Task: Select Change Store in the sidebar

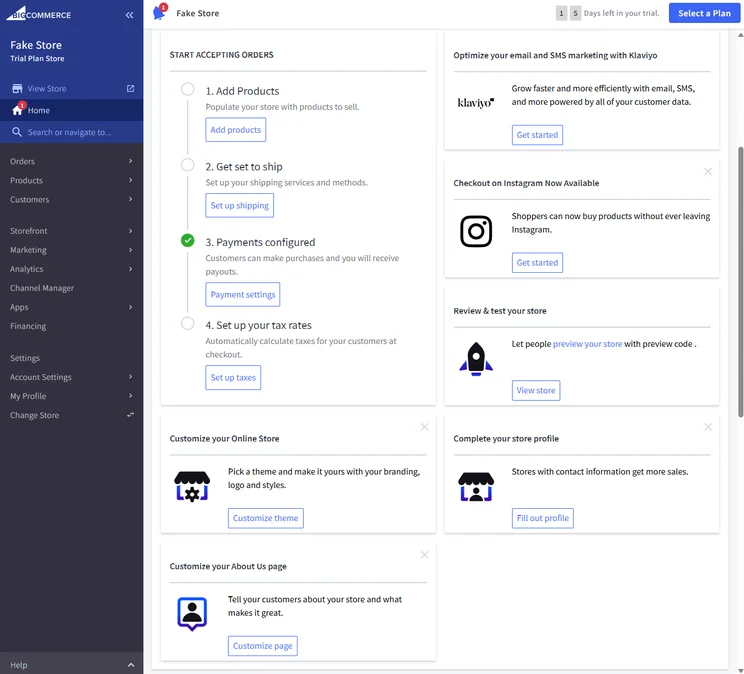Action: [72, 415]
